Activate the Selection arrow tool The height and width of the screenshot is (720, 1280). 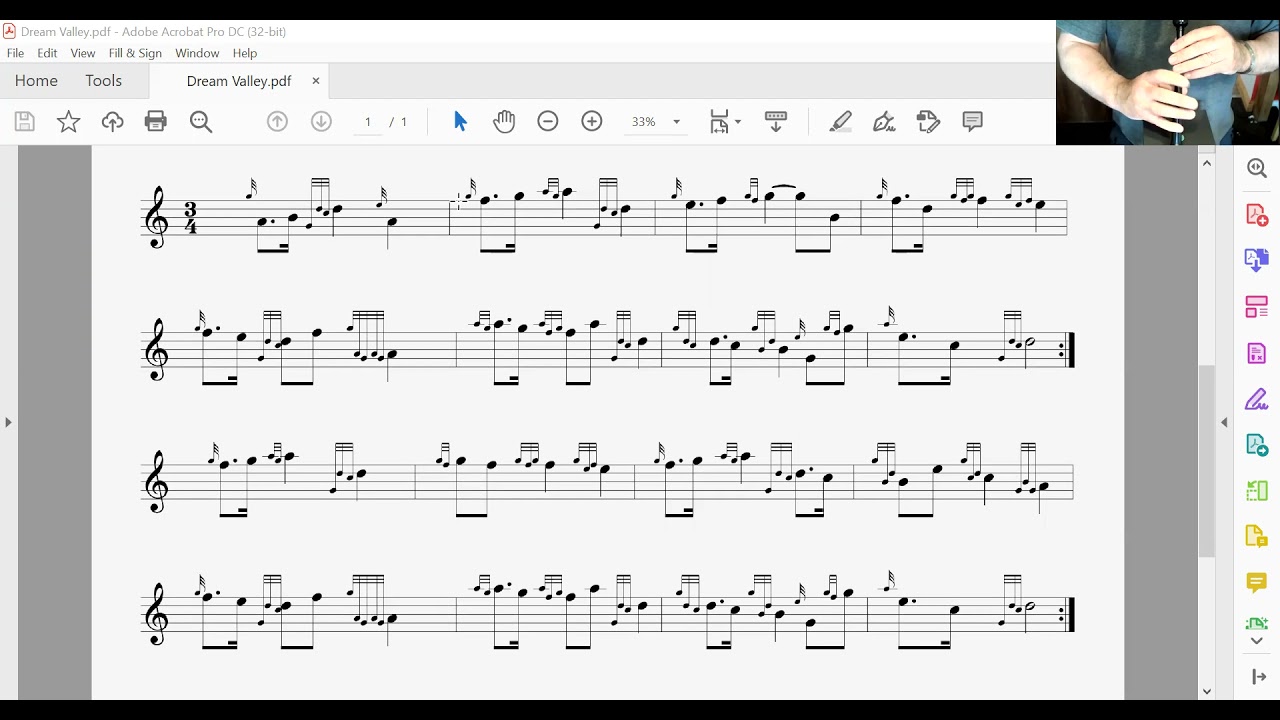[x=460, y=121]
